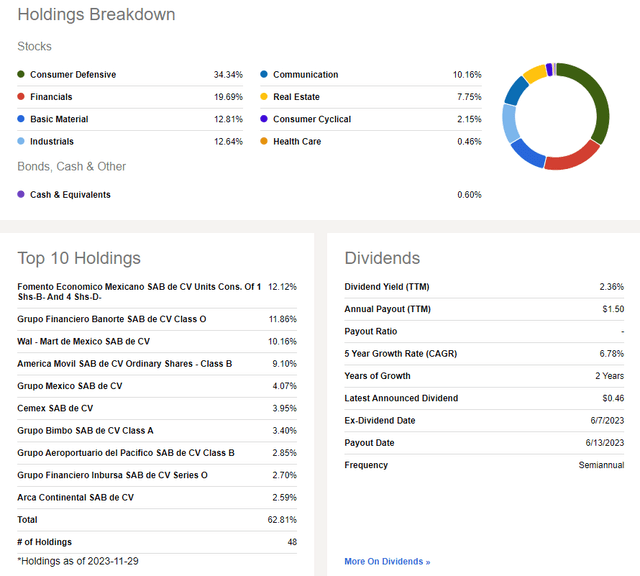Image resolution: width=640 pixels, height=576 pixels.
Task: Click the 34.34% Consumer Defensive value
Action: tap(228, 75)
